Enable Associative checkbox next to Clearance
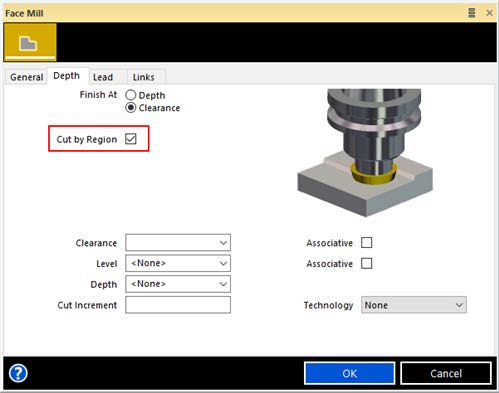Screen dimensions: 499x393 point(367,243)
